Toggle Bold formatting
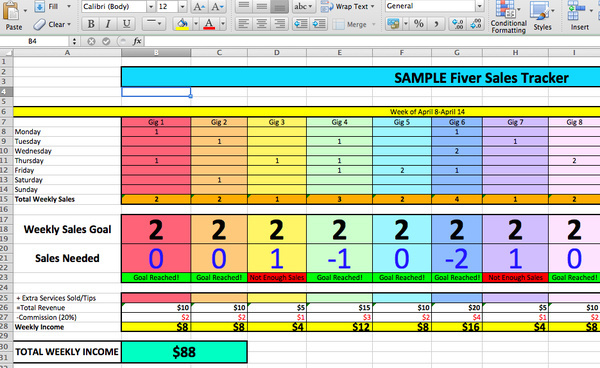600x368 pixels. point(91,24)
